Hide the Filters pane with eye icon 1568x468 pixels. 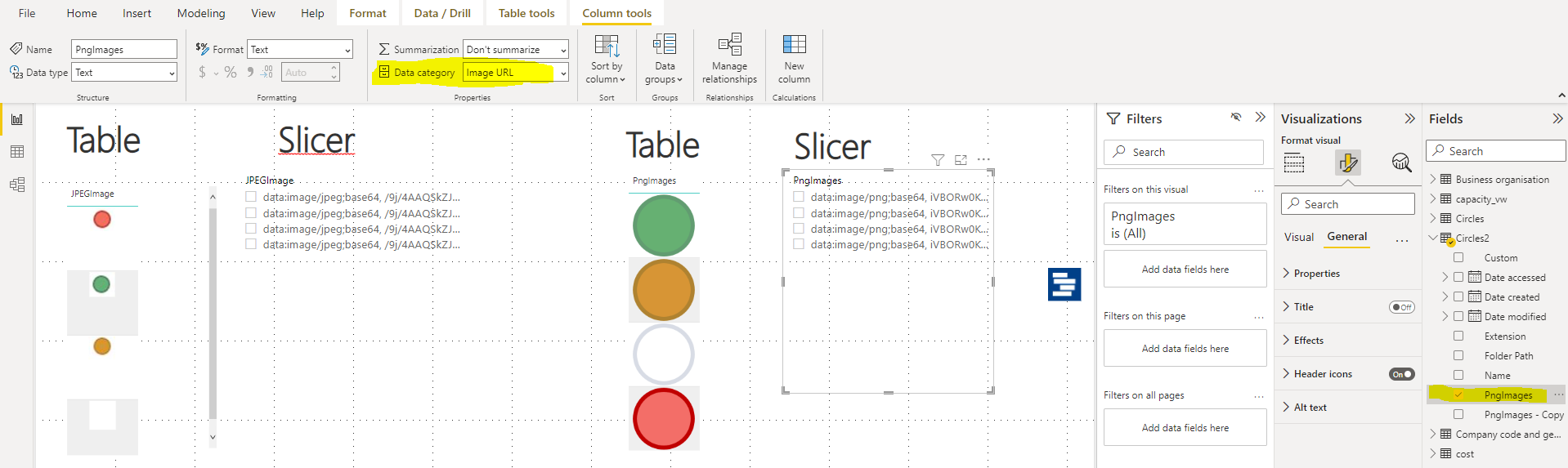(1236, 118)
